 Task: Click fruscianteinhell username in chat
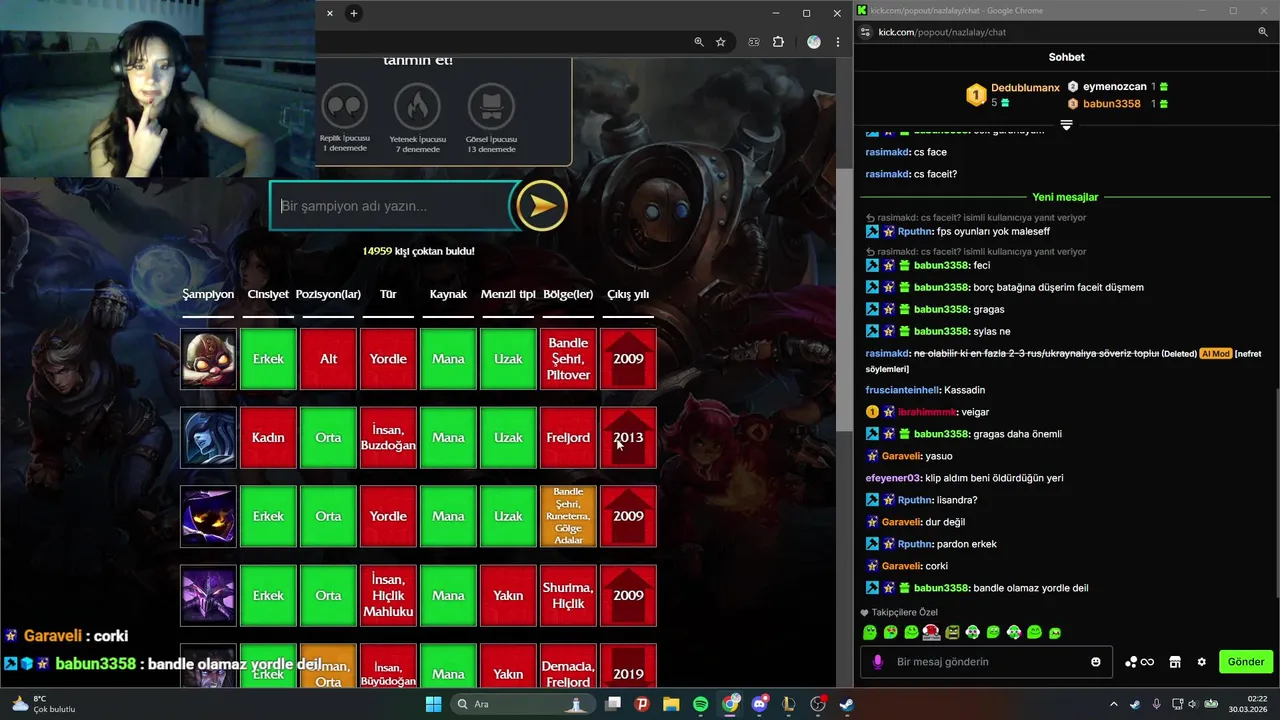tap(902, 390)
